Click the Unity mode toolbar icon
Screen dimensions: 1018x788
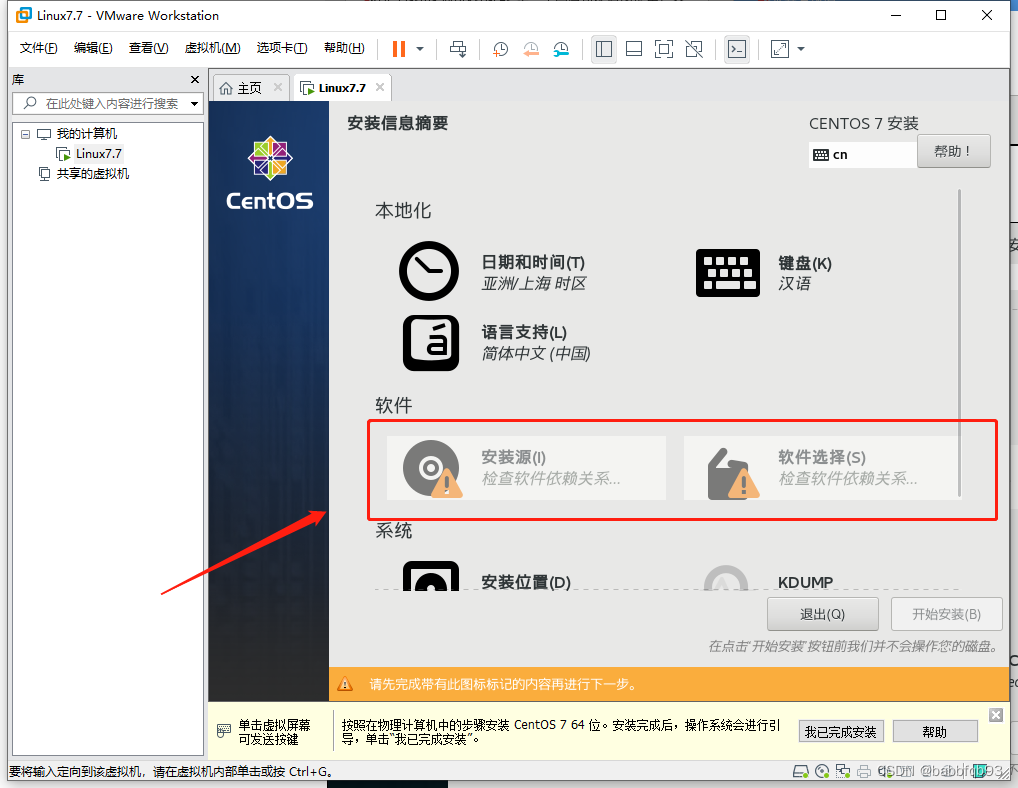694,49
